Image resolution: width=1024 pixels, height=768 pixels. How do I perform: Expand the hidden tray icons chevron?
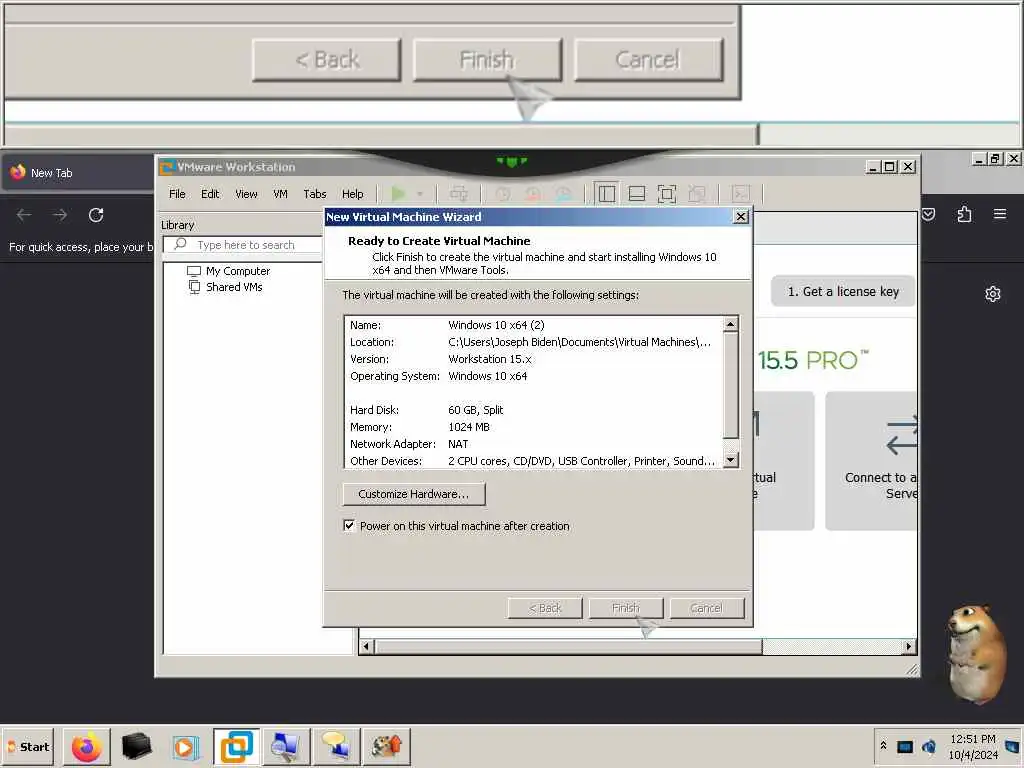(x=884, y=746)
